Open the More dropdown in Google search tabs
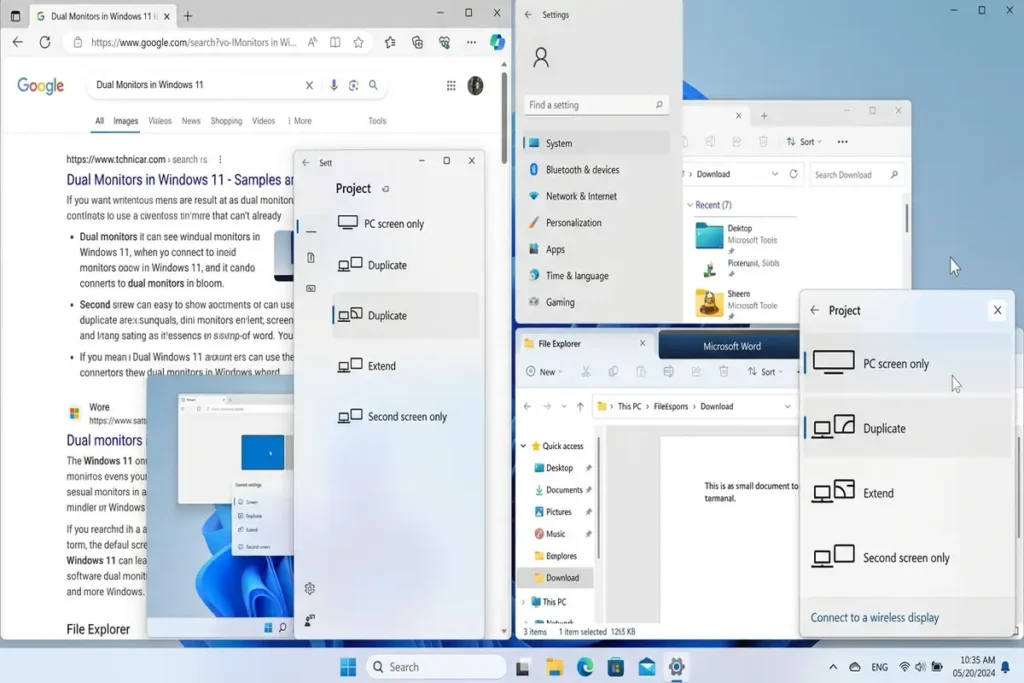This screenshot has width=1024, height=683. coord(300,121)
